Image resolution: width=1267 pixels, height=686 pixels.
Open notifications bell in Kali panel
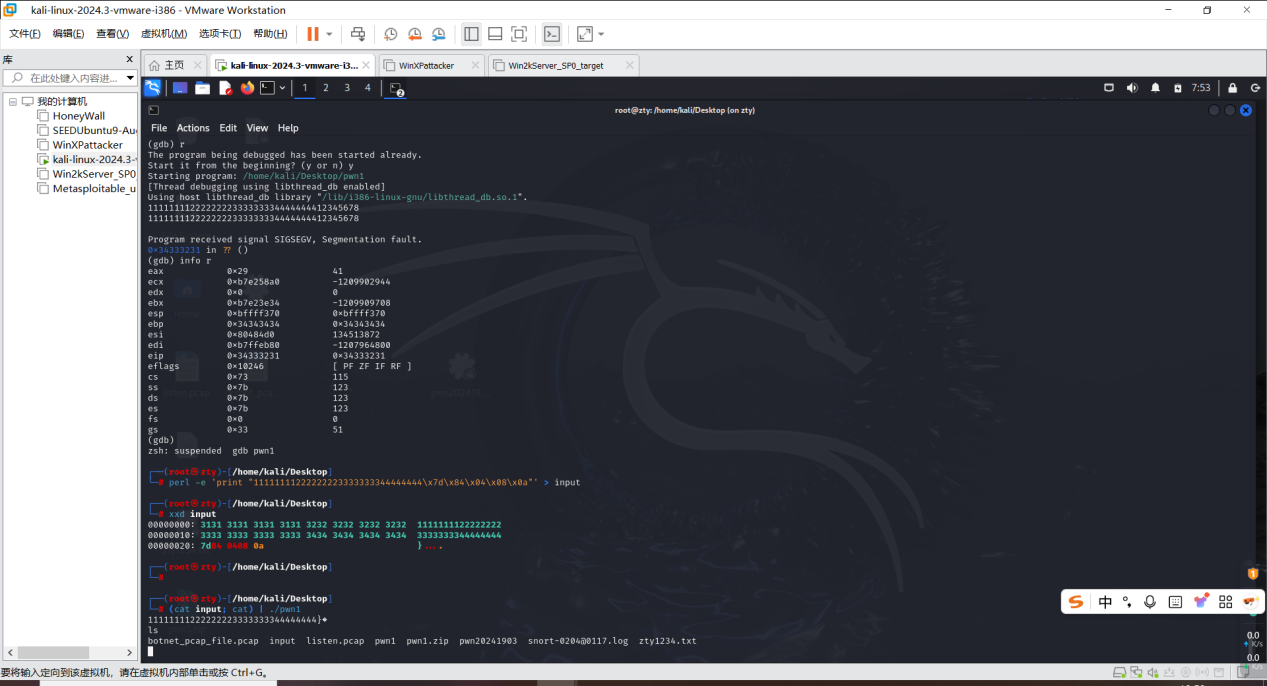[x=1156, y=88]
